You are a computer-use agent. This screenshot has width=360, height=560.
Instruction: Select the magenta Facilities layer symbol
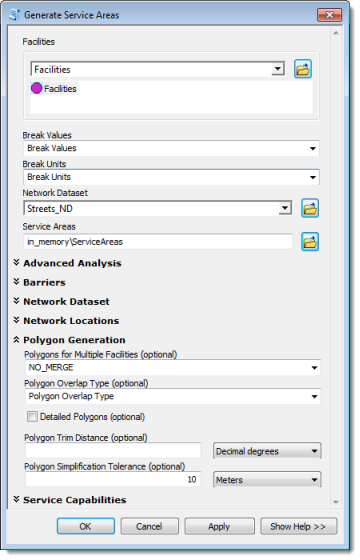click(36, 88)
